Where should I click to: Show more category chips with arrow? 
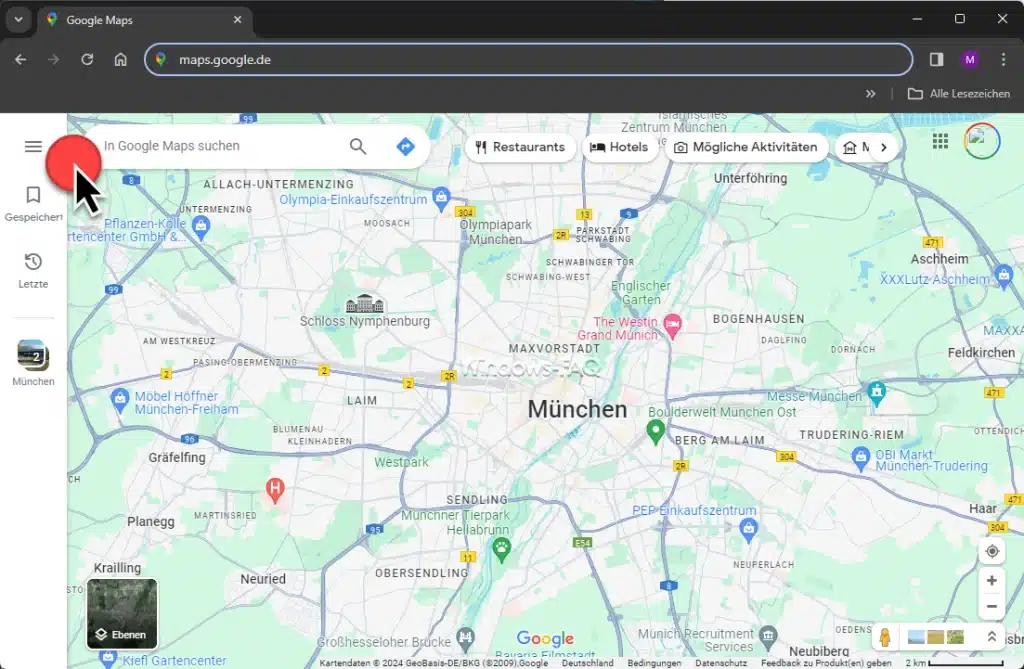tap(884, 147)
